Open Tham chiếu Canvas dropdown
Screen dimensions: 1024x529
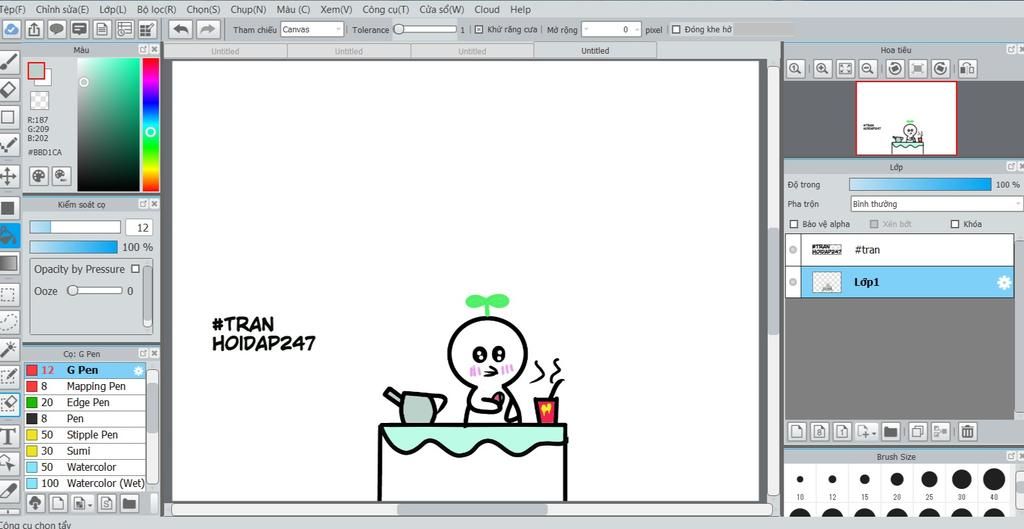(312, 29)
